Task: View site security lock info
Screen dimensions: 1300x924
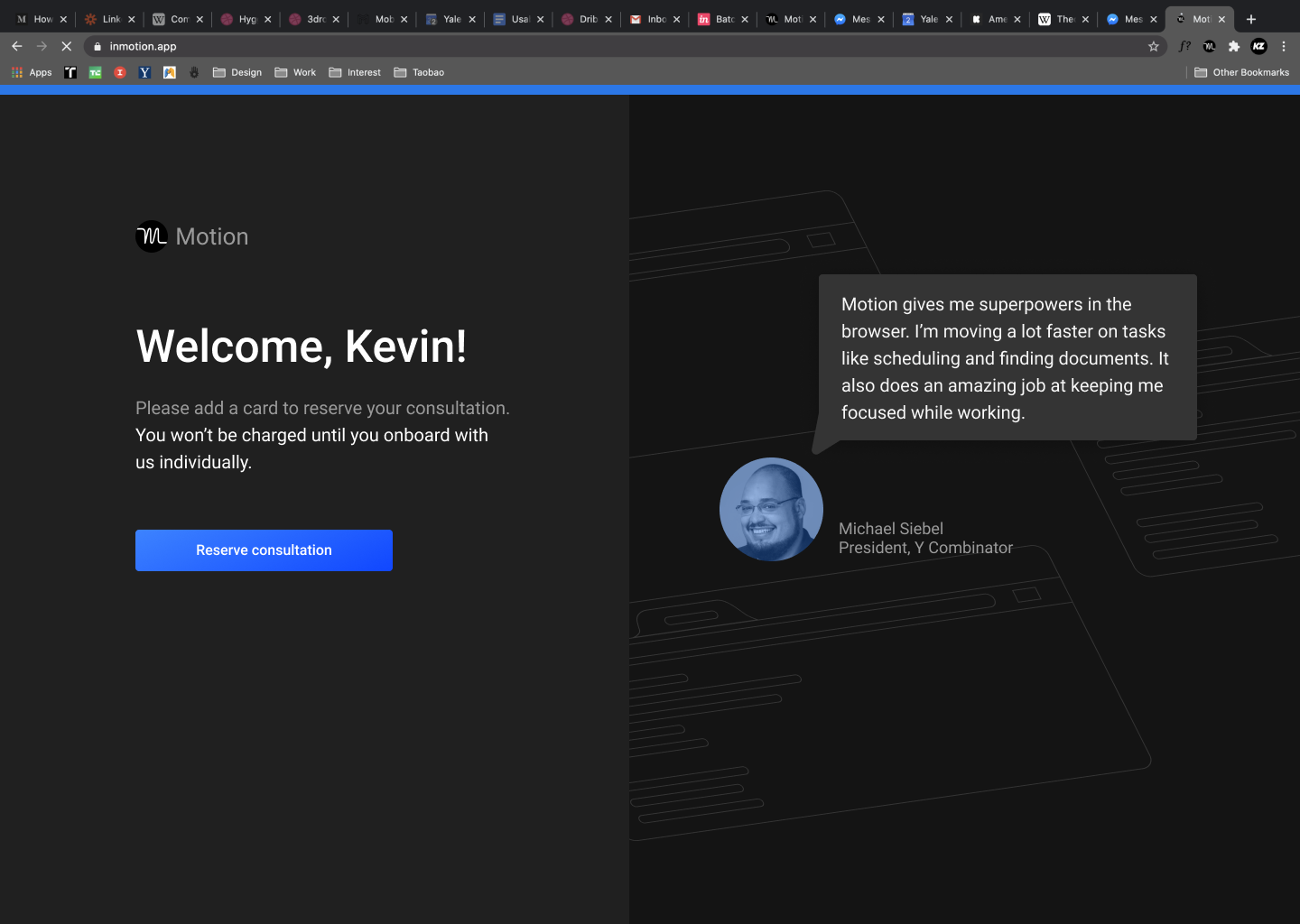Action: (x=97, y=46)
